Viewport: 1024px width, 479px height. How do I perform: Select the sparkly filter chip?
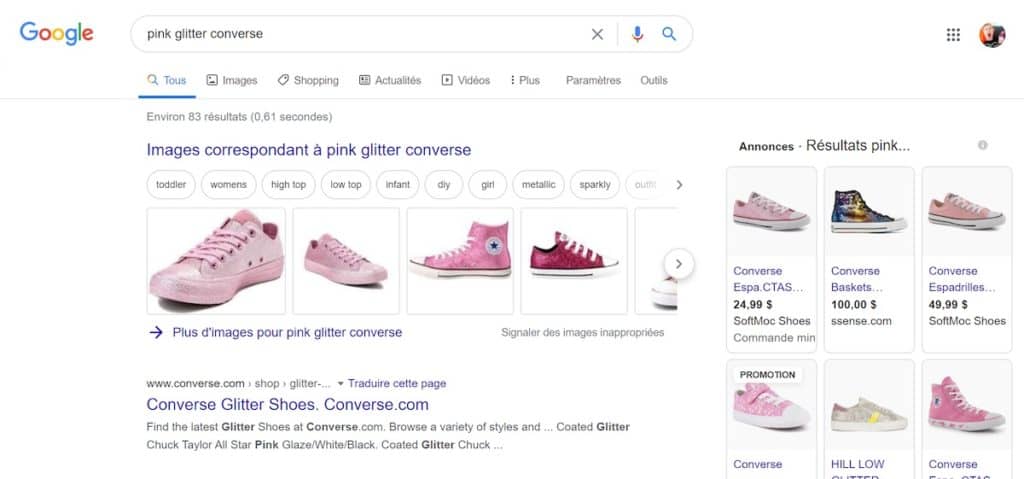pos(595,185)
